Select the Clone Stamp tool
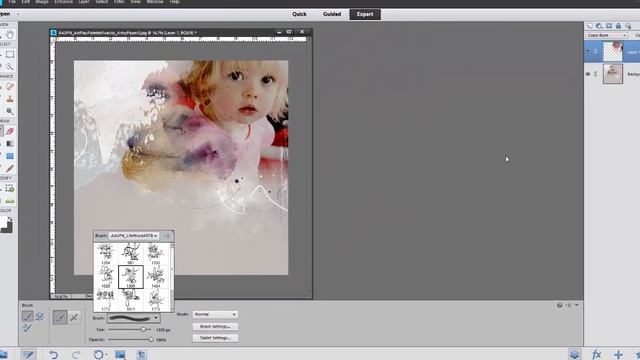Screen dimensions: 640x360 tap(10, 99)
